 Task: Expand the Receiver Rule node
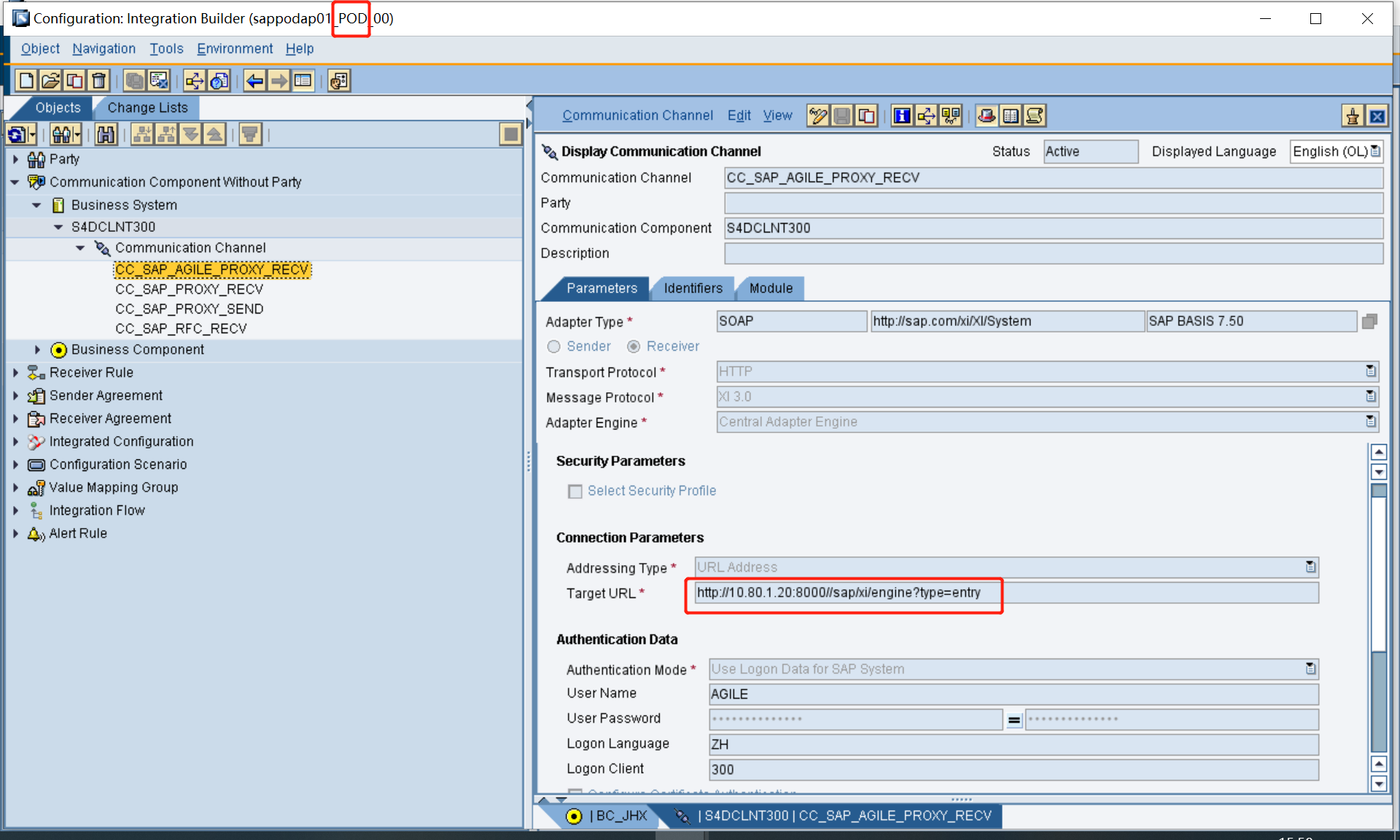(x=15, y=373)
